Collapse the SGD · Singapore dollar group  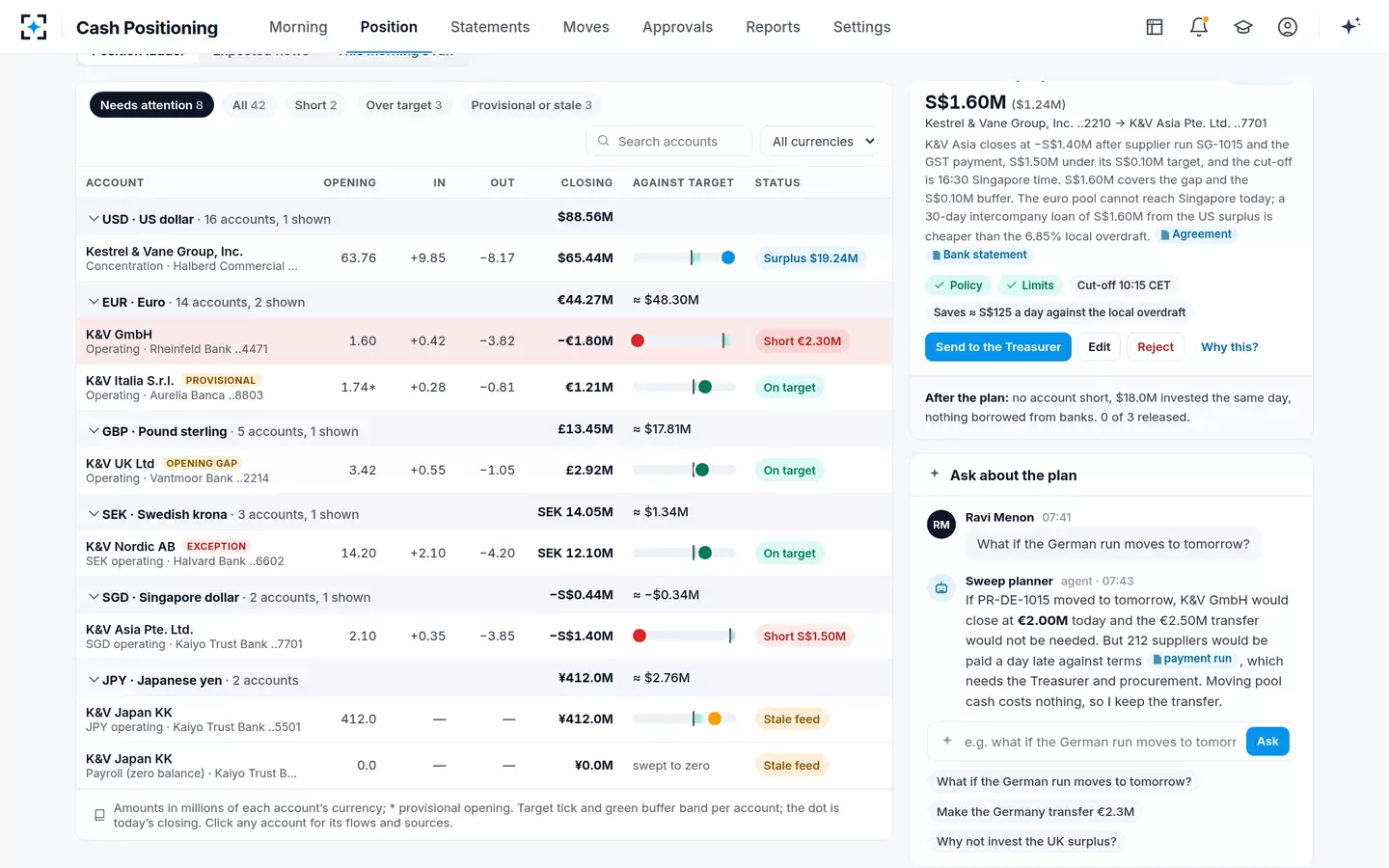(94, 597)
